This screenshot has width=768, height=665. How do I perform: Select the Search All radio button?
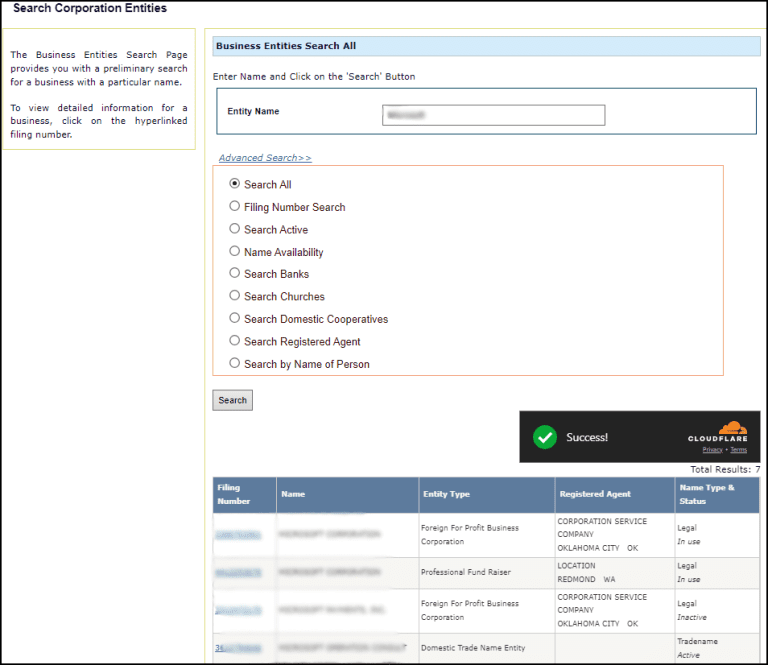click(x=235, y=184)
